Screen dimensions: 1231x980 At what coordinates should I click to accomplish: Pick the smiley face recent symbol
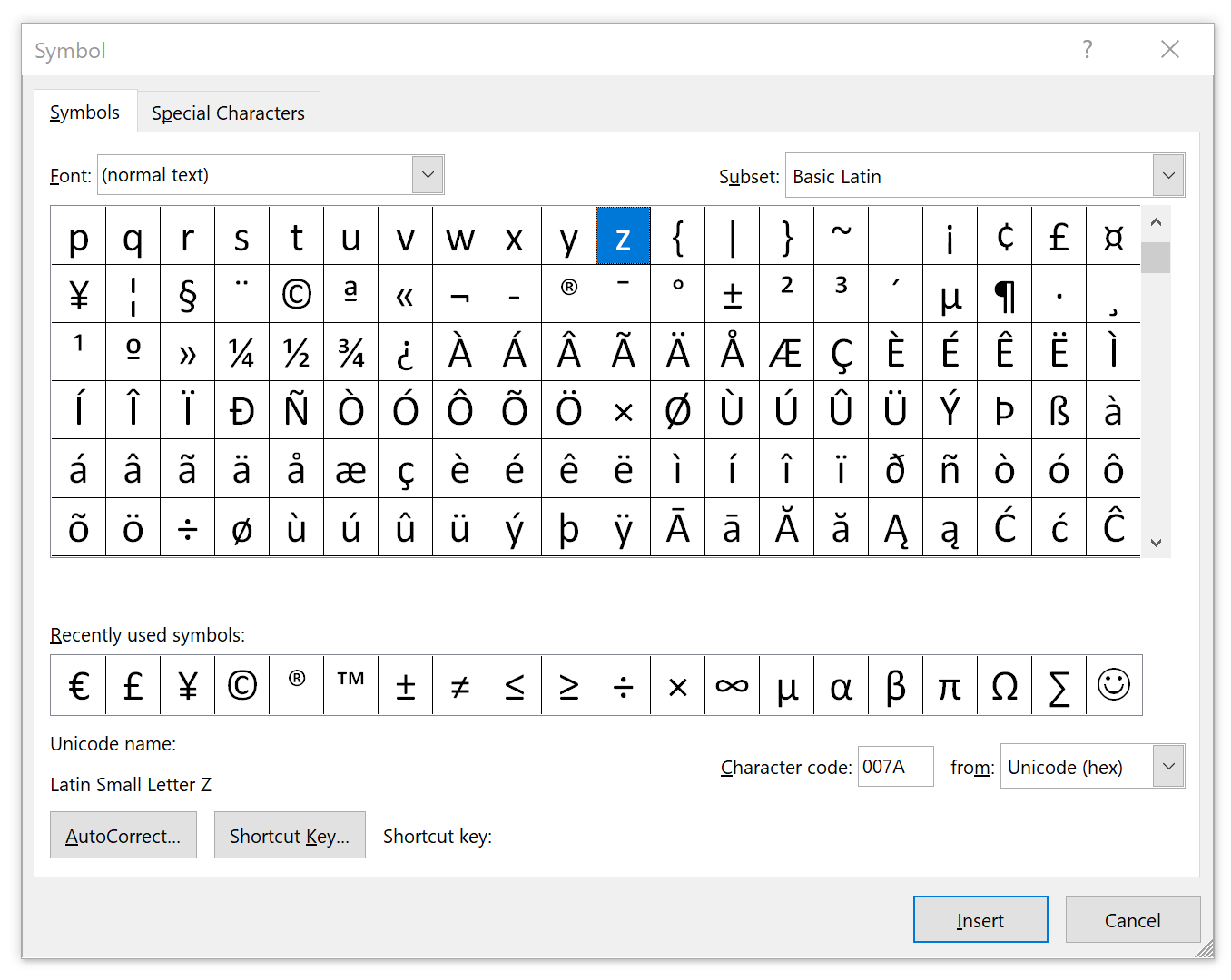pos(1113,685)
